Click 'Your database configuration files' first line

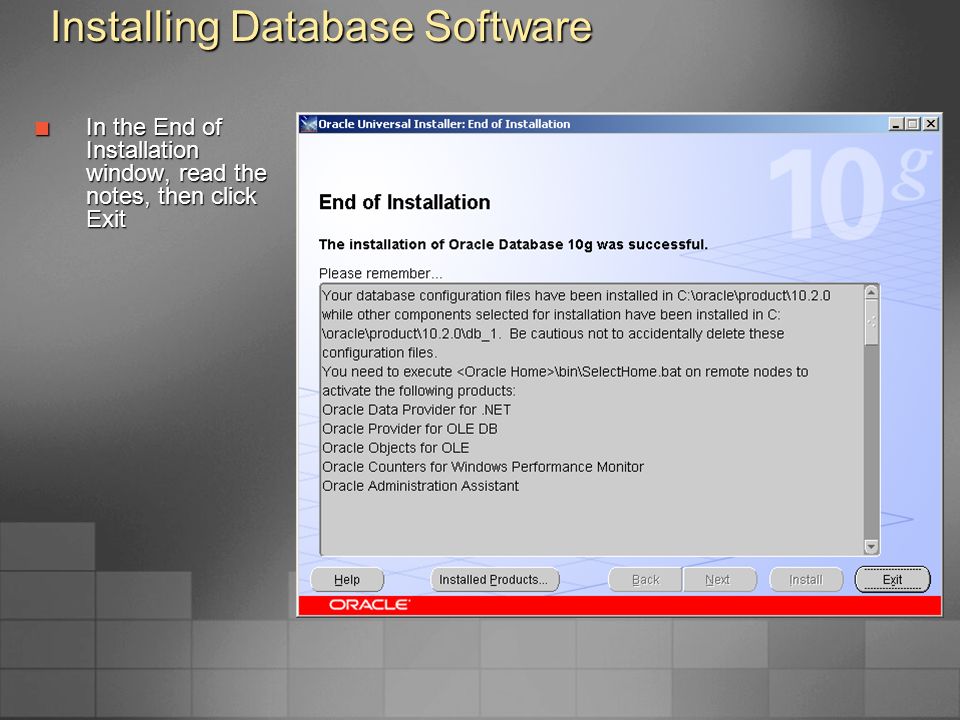click(x=576, y=295)
